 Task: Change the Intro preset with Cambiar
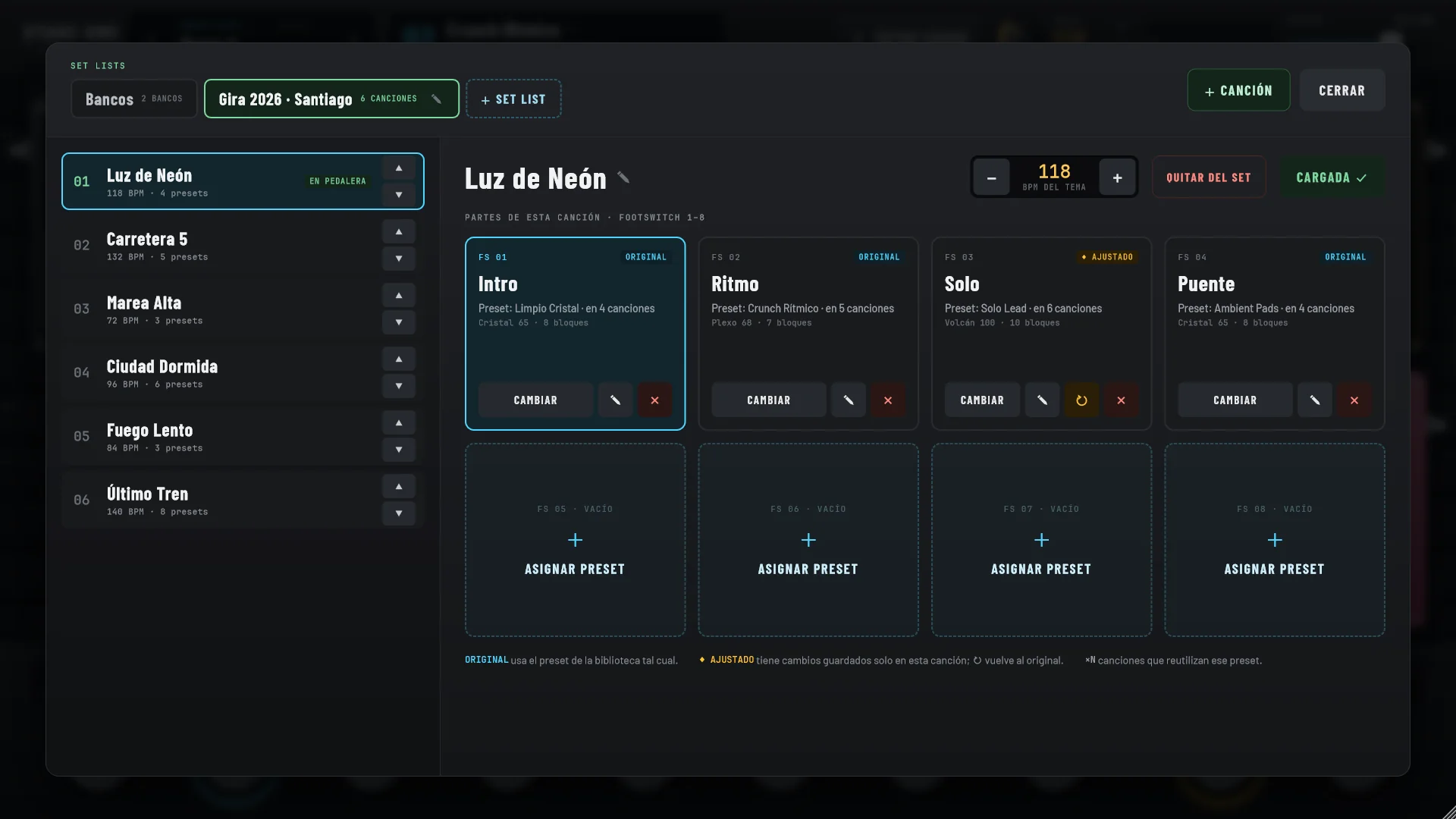[535, 400]
